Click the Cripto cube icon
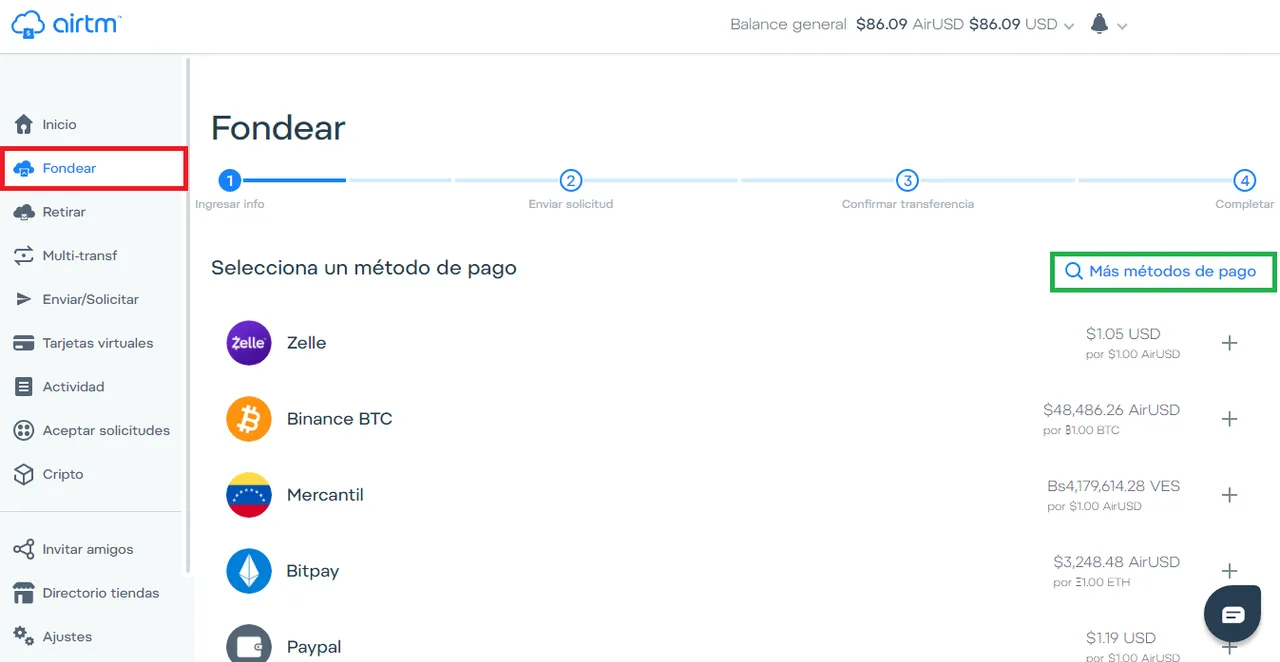 point(24,474)
